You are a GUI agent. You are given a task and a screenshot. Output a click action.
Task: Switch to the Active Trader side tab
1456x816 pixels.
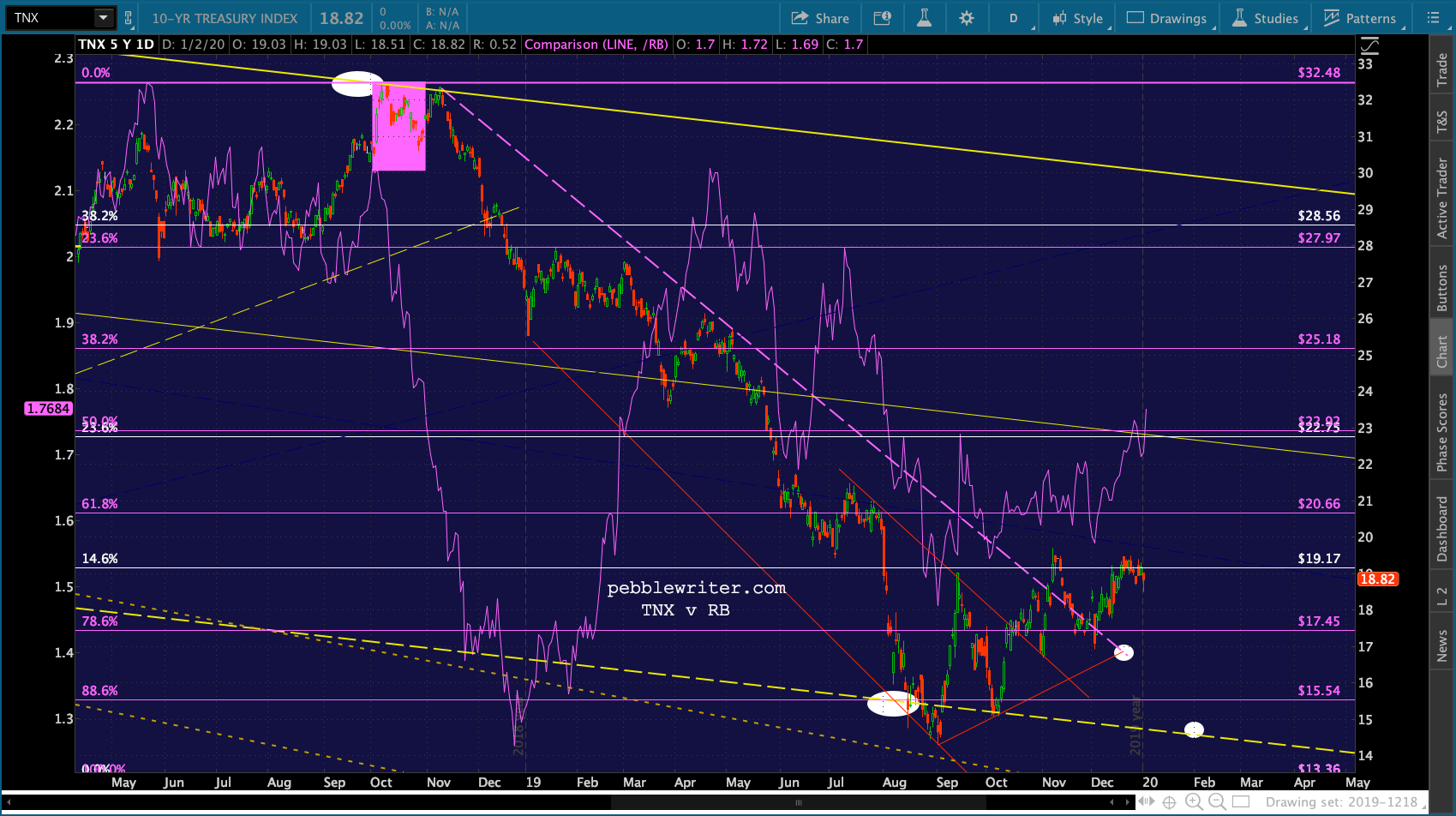(1442, 198)
